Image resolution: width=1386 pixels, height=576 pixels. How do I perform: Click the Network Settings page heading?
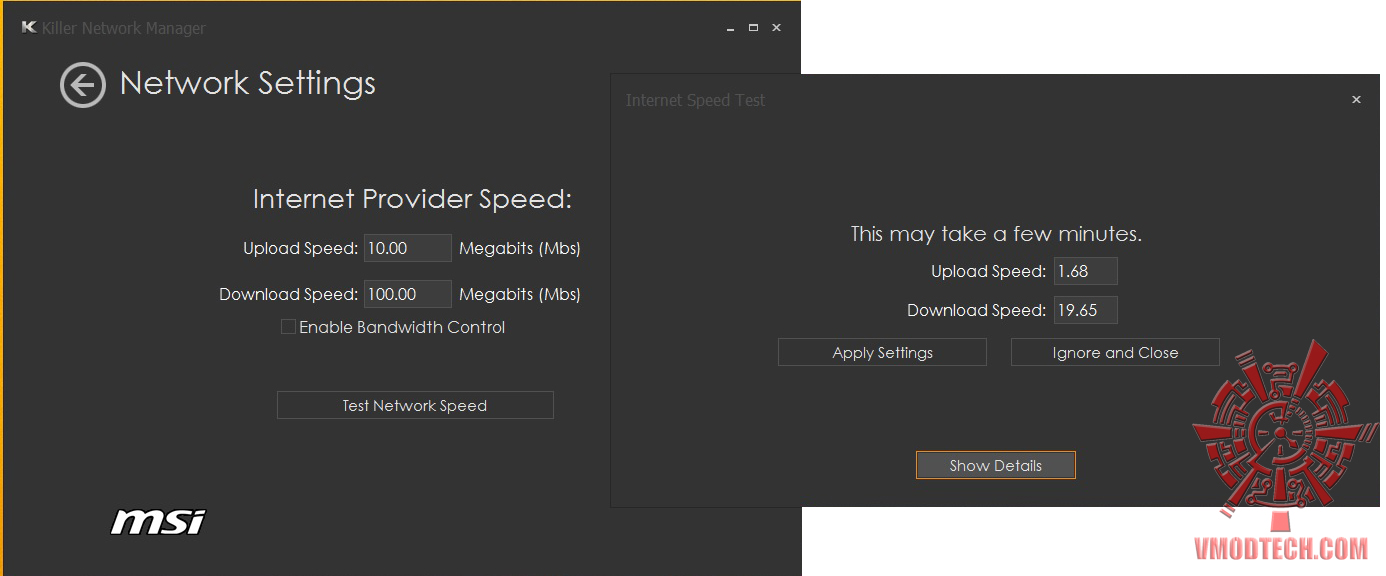(x=248, y=83)
